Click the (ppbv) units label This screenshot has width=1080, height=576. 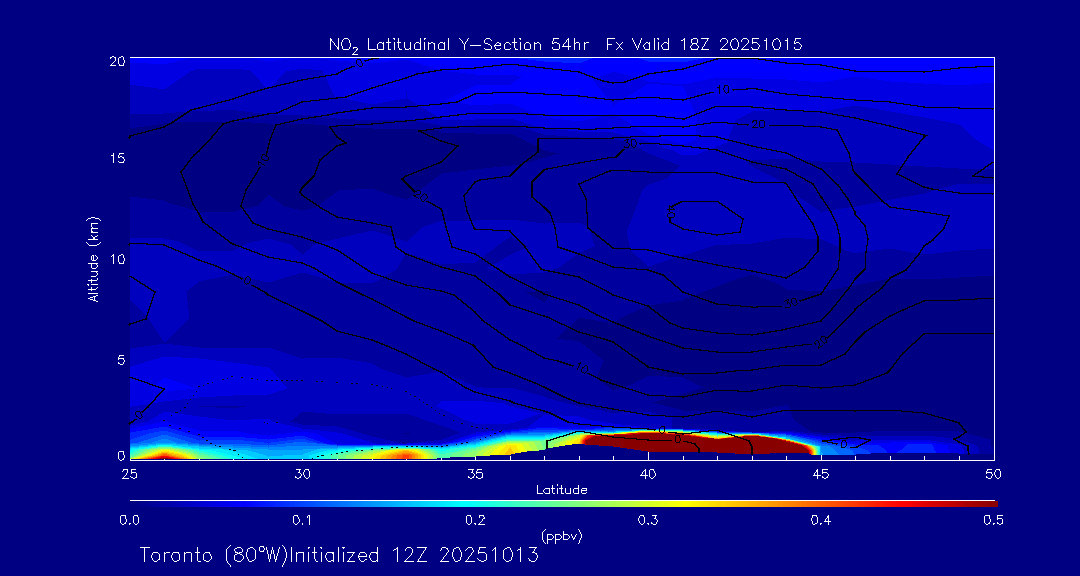click(561, 535)
